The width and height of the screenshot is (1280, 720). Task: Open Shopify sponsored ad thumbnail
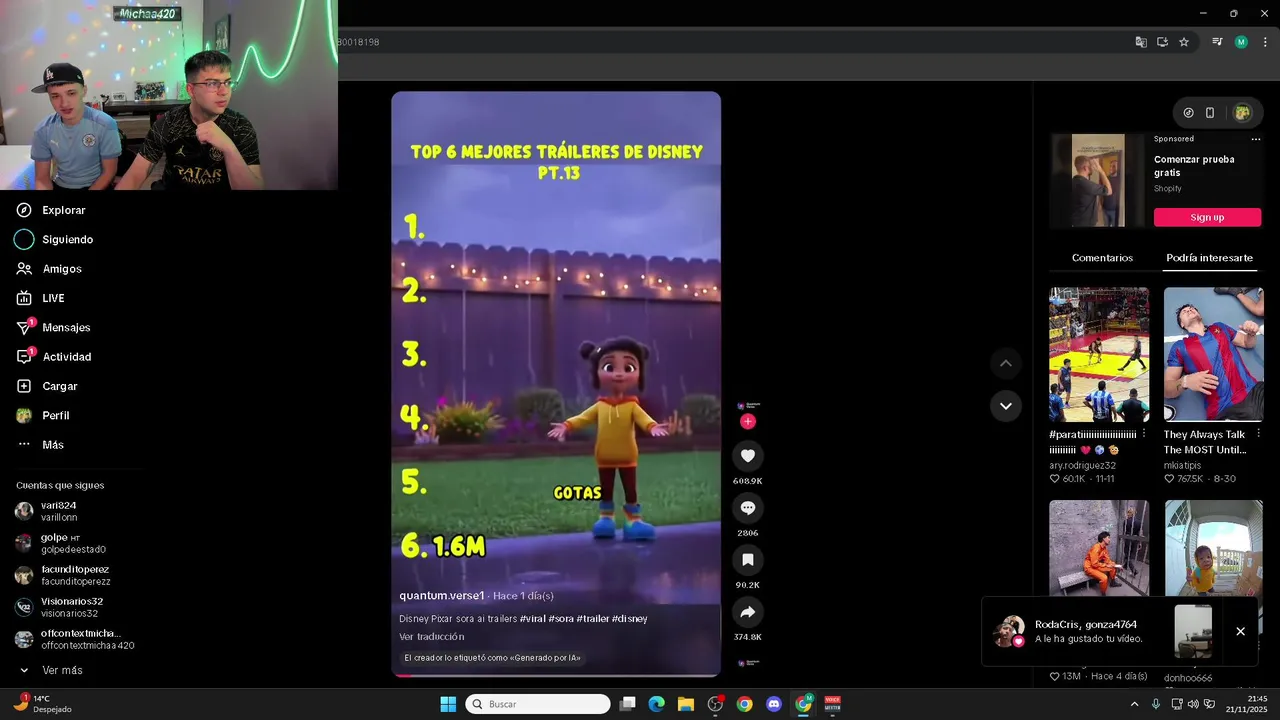click(x=1098, y=181)
